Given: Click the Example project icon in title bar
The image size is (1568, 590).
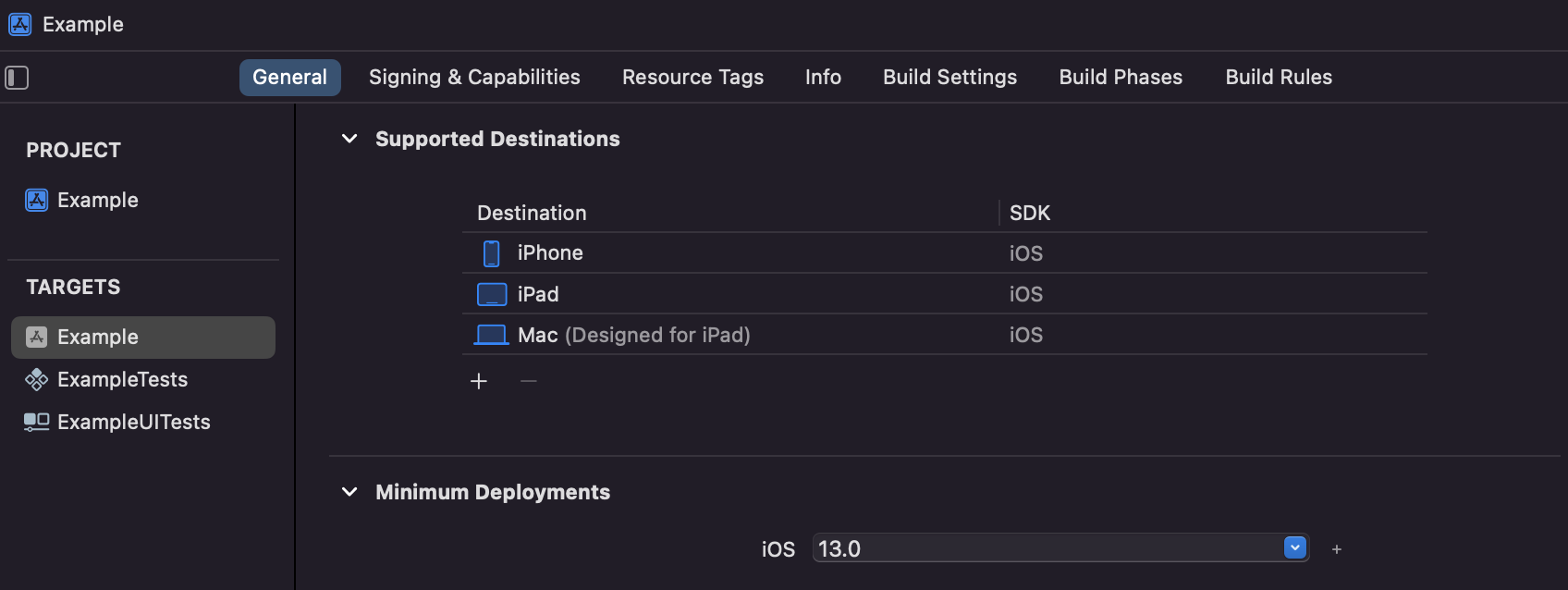Looking at the screenshot, I should click(20, 24).
